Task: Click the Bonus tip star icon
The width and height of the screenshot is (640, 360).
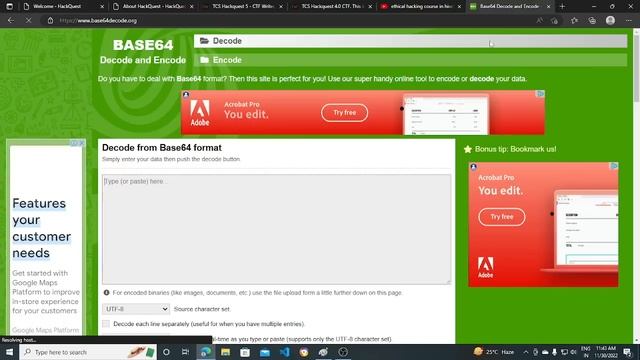Action: pos(468,149)
